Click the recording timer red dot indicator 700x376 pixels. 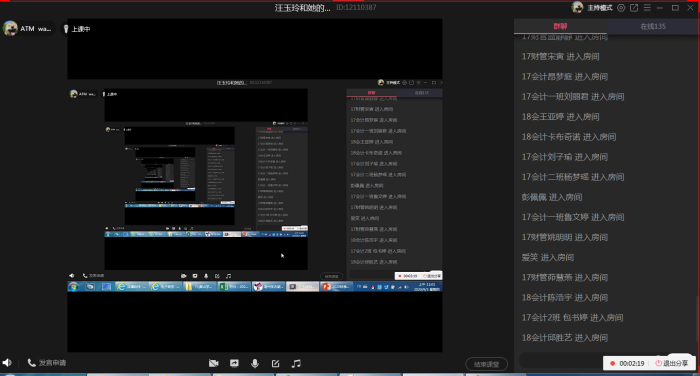tap(612, 363)
